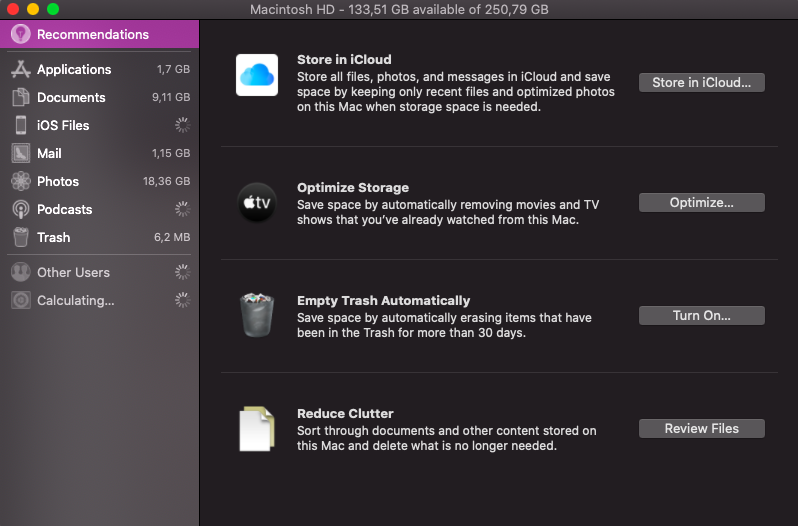Open the Documents category in sidebar
Viewport: 798px width, 526px height.
coord(71,97)
